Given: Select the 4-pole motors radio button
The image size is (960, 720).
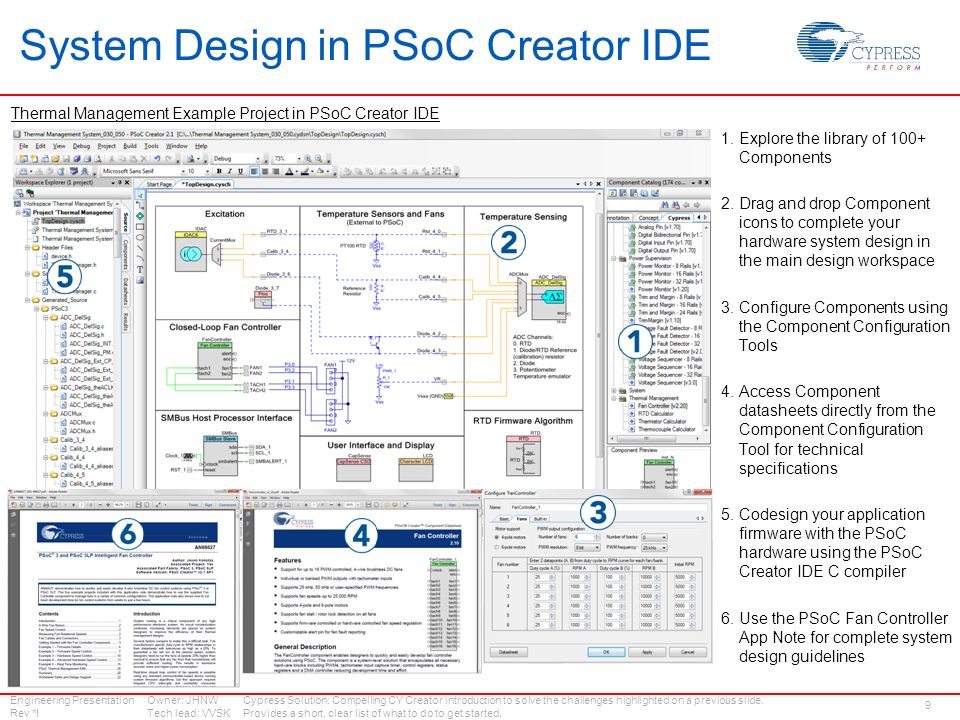Looking at the screenshot, I should 497,537.
